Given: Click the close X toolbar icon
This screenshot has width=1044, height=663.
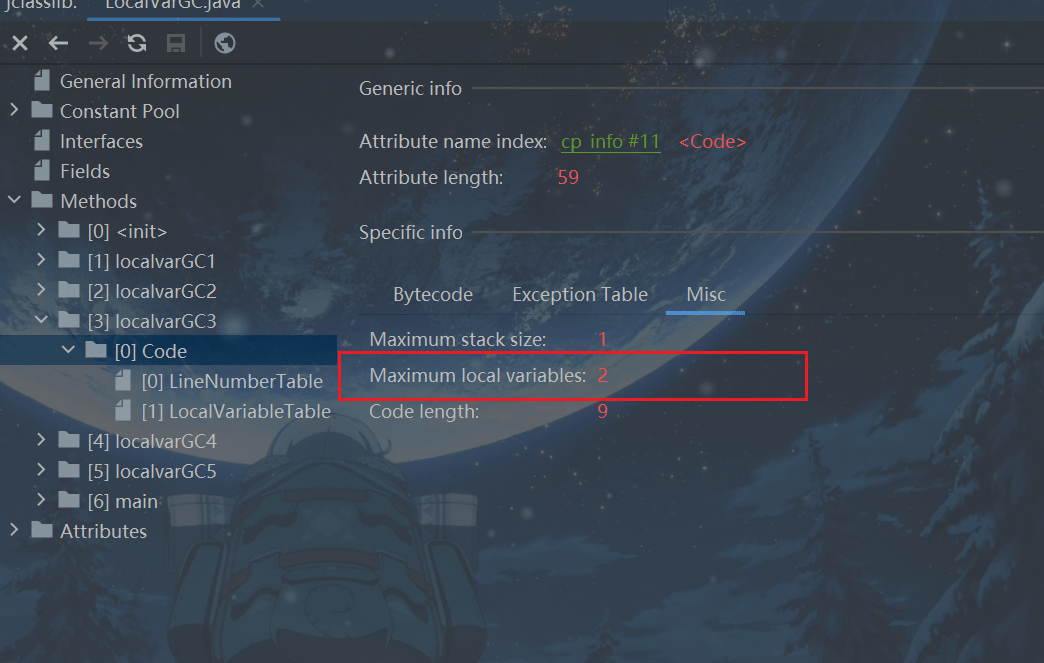Looking at the screenshot, I should tap(20, 43).
